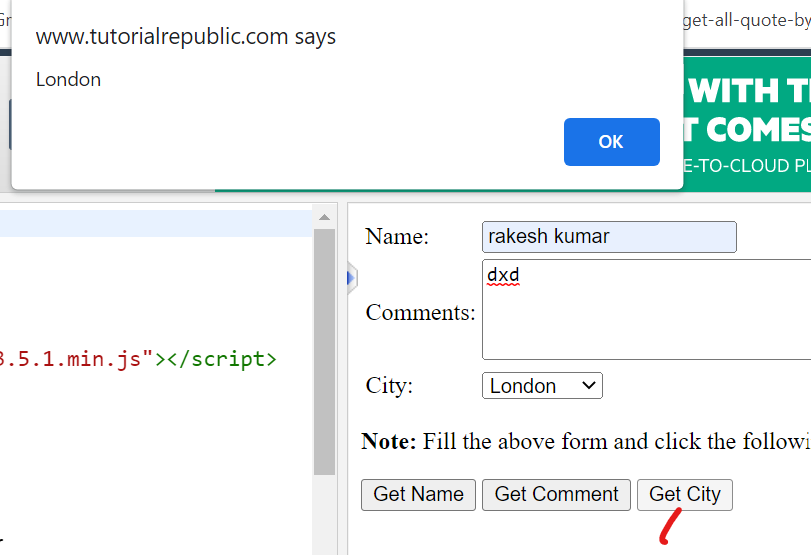This screenshot has width=811, height=555.
Task: Click the www.tutorialrepublic.com says alert title
Action: [x=186, y=38]
